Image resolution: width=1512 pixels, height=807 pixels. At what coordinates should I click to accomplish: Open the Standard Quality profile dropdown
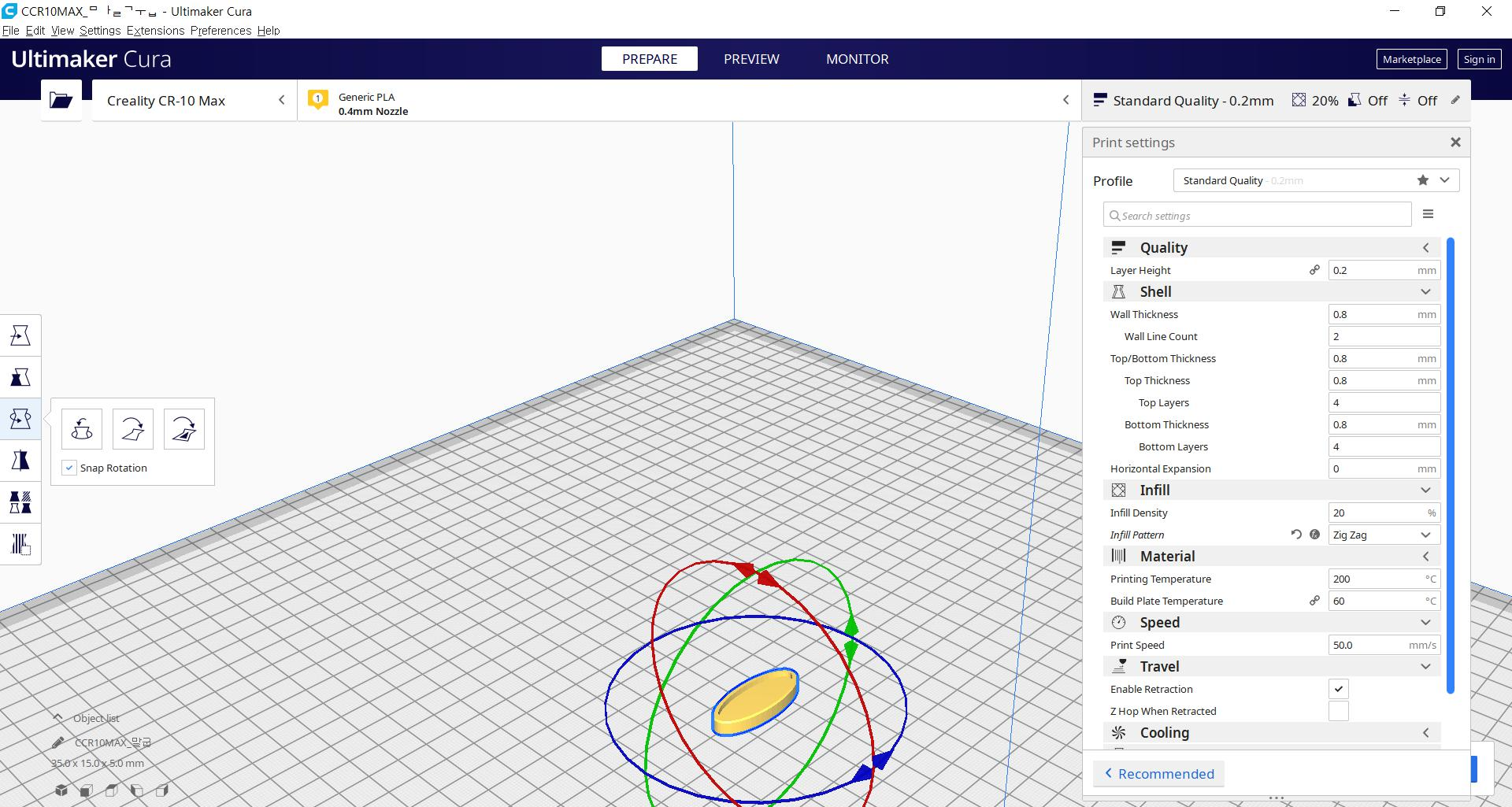coord(1316,180)
